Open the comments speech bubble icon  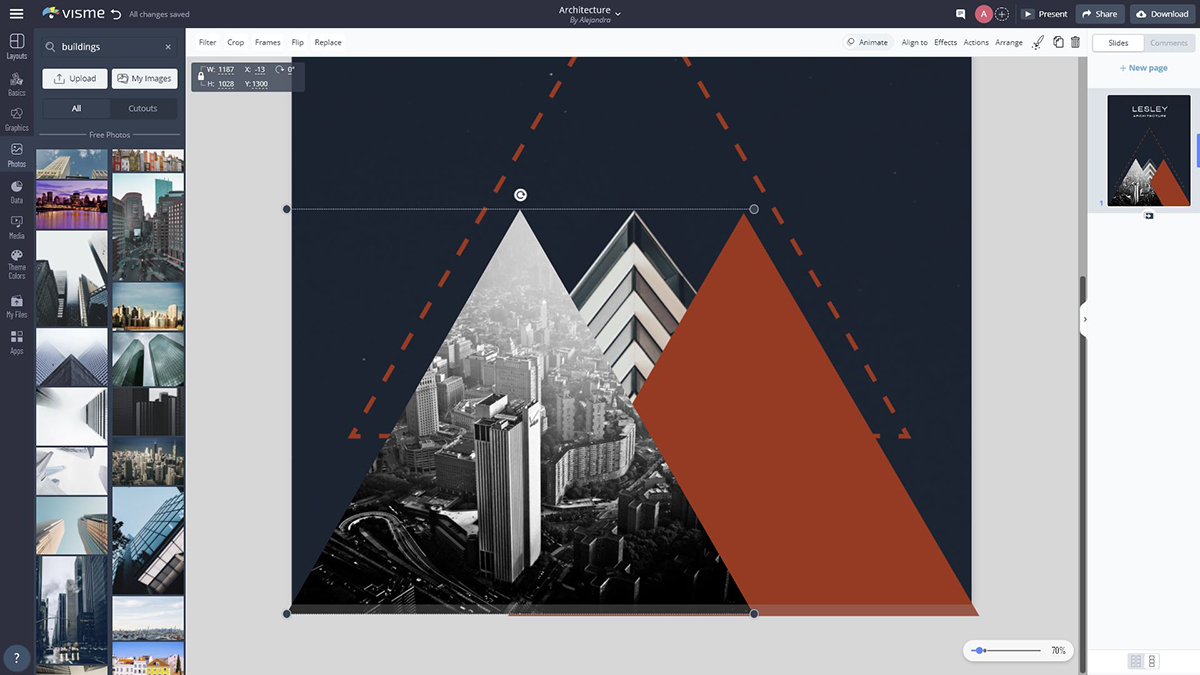(961, 14)
